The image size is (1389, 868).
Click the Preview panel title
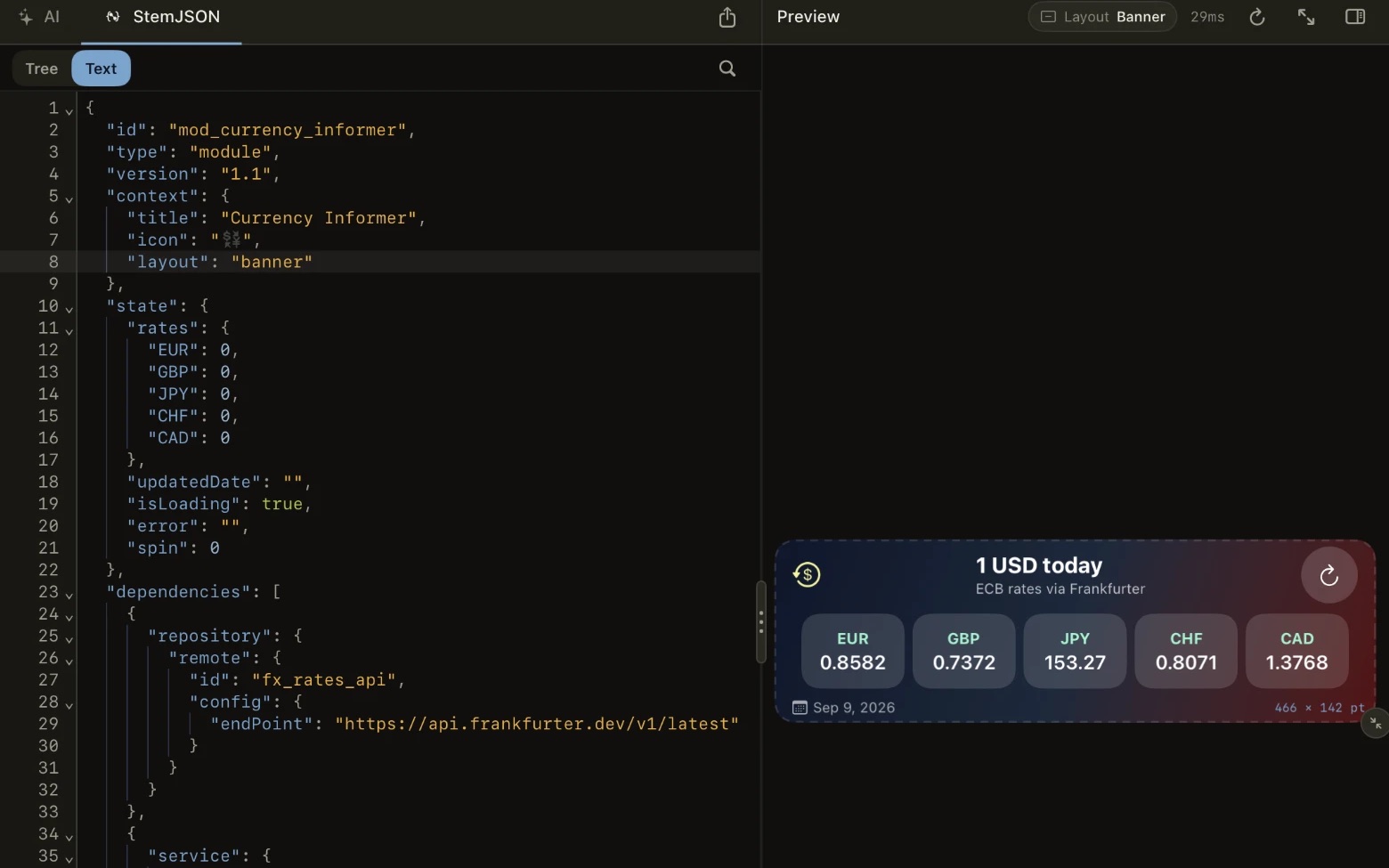tap(808, 17)
